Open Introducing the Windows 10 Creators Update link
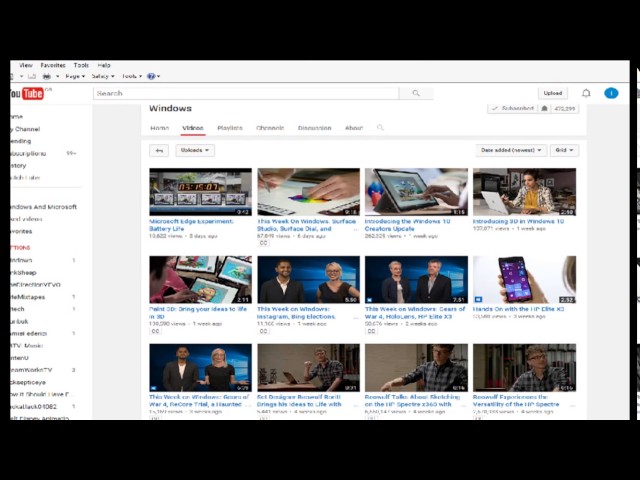The image size is (640, 480). pos(407,225)
